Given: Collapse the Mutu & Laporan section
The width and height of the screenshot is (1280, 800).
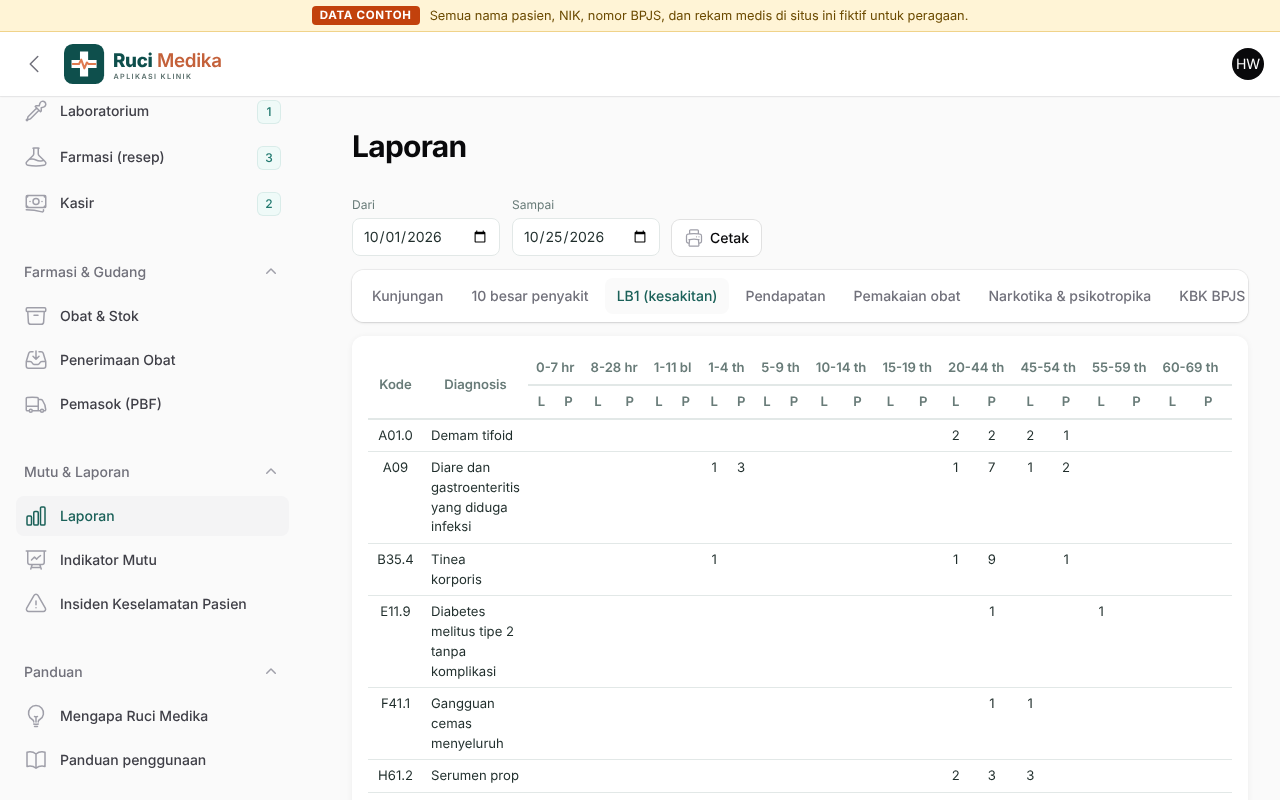Looking at the screenshot, I should coord(271,472).
